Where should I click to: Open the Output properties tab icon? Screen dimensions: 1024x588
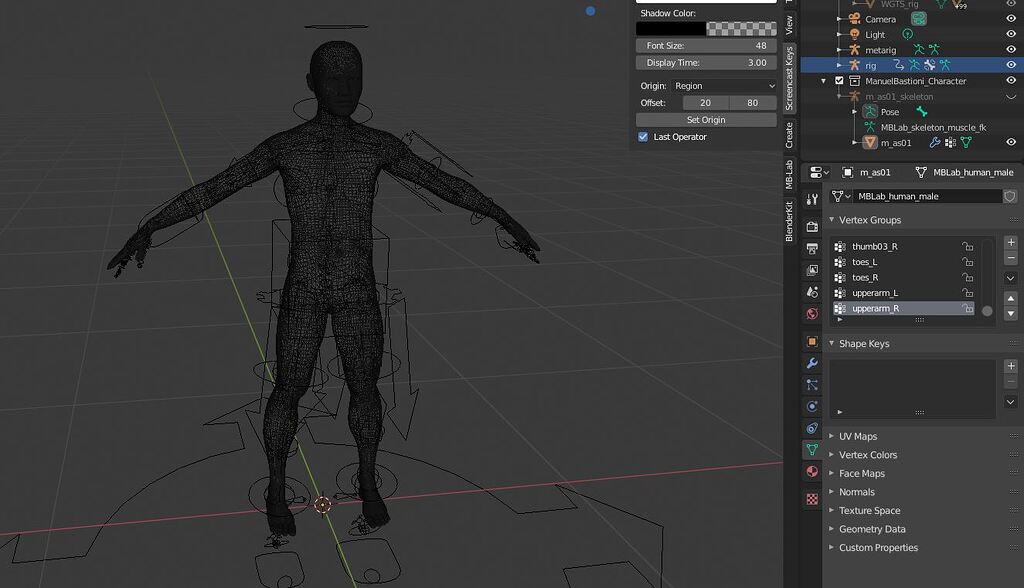click(812, 248)
